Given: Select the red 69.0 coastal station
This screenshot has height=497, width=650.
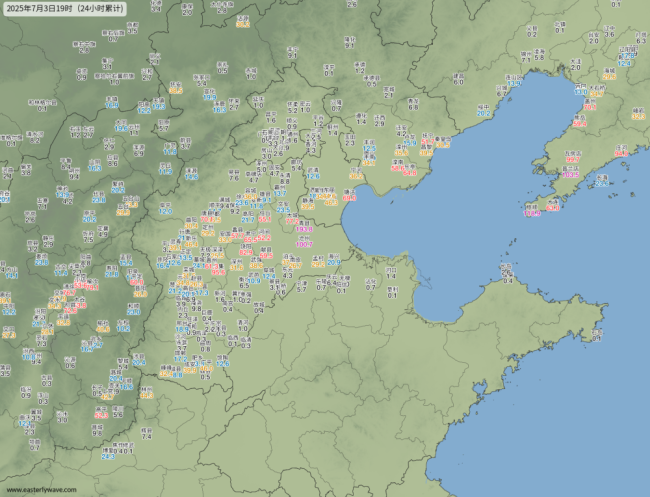Looking at the screenshot, I should (x=349, y=198).
